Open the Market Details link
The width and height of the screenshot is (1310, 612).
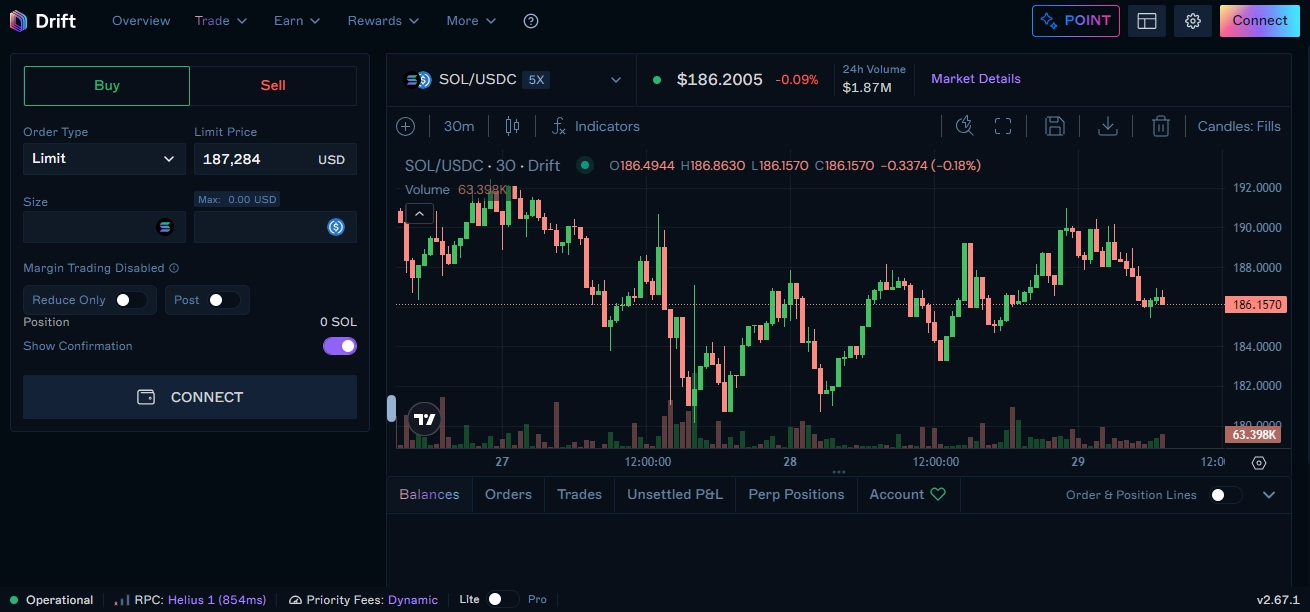click(976, 79)
